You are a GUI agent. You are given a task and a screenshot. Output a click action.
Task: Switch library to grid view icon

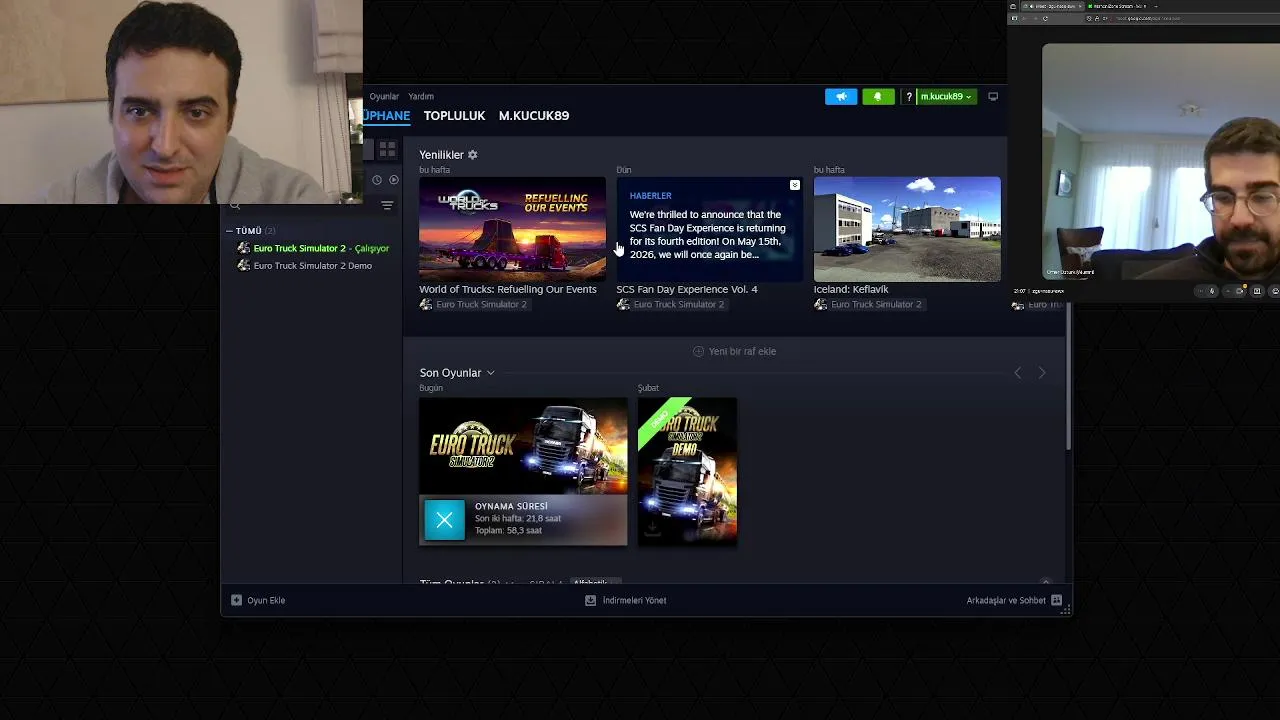pyautogui.click(x=387, y=150)
